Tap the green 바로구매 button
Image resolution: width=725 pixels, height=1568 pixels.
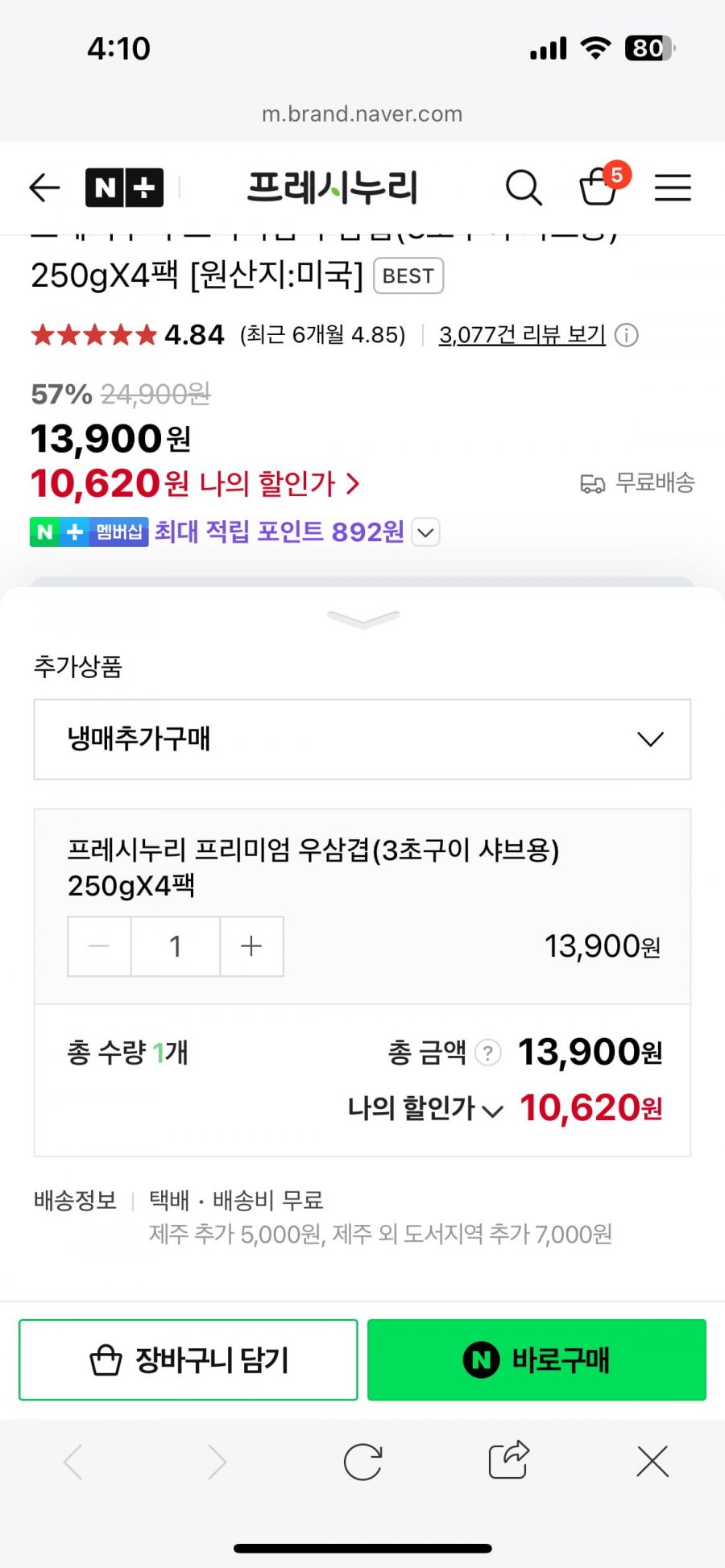[536, 1359]
